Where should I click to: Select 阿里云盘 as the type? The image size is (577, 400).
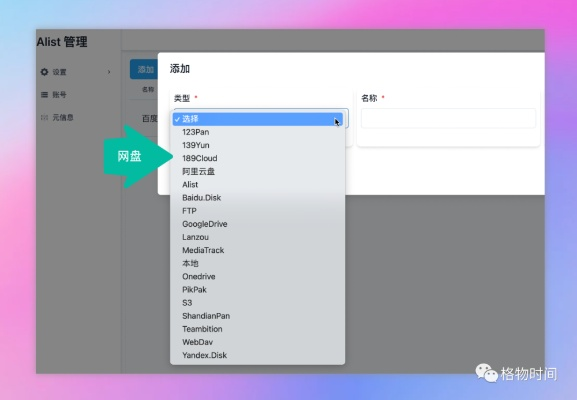[x=258, y=171]
